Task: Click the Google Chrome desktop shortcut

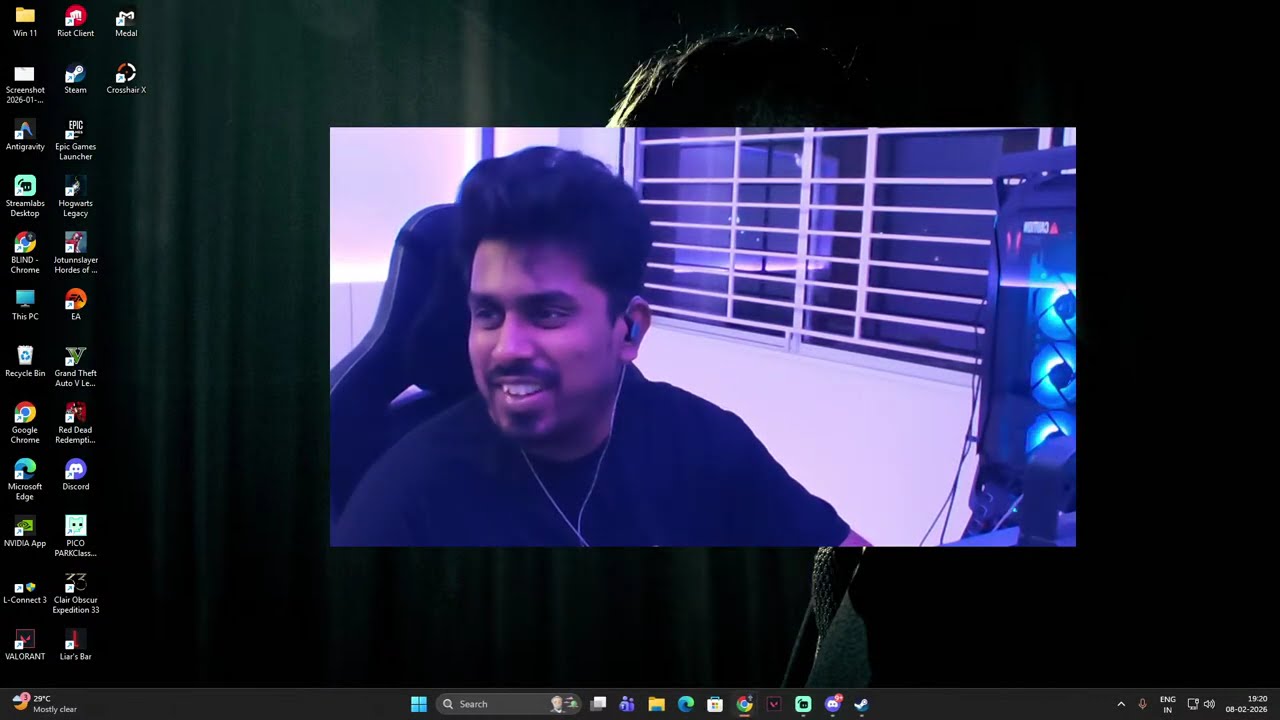Action: point(25,424)
